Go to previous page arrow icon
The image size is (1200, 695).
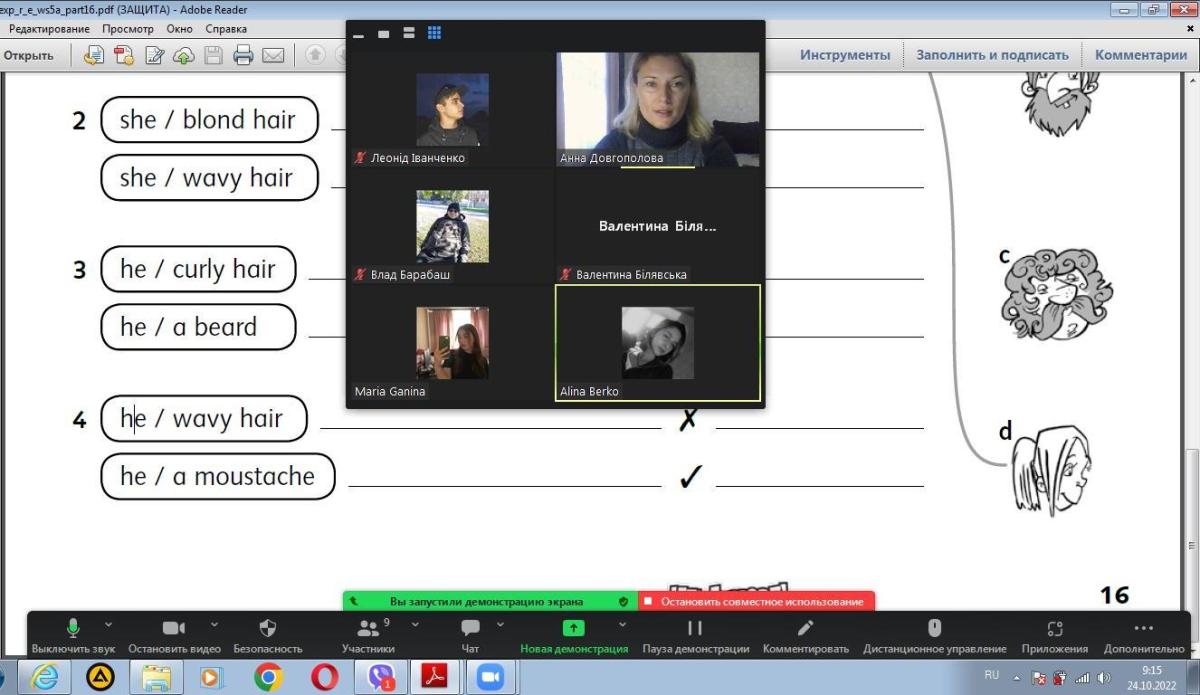click(314, 55)
